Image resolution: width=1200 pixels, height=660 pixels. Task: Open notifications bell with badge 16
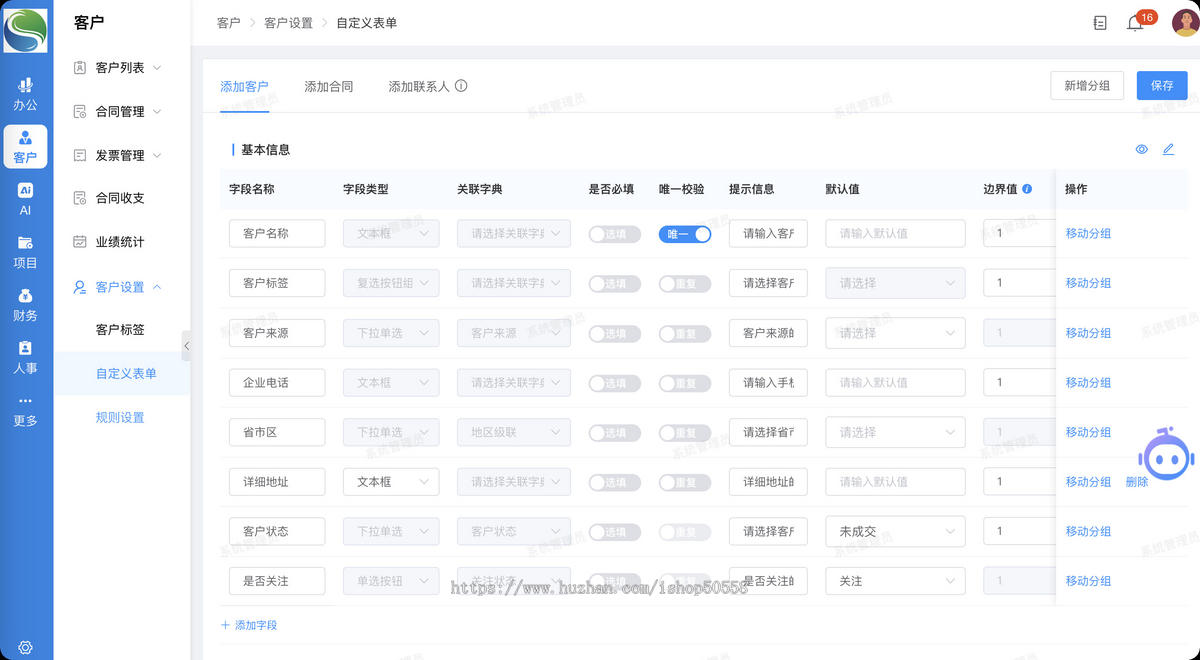pyautogui.click(x=1135, y=23)
